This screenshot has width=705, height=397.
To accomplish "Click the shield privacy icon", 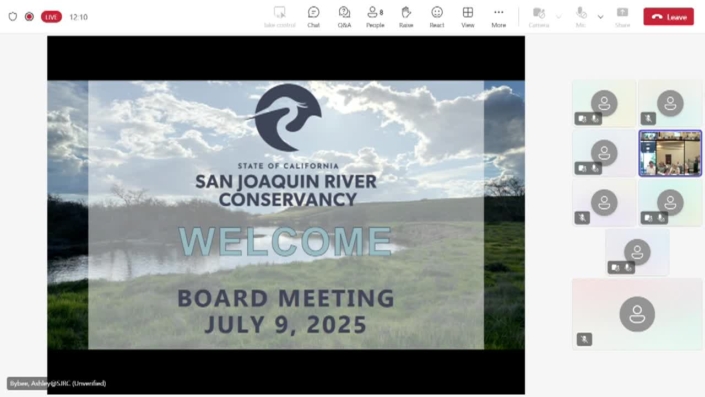I will [x=13, y=17].
